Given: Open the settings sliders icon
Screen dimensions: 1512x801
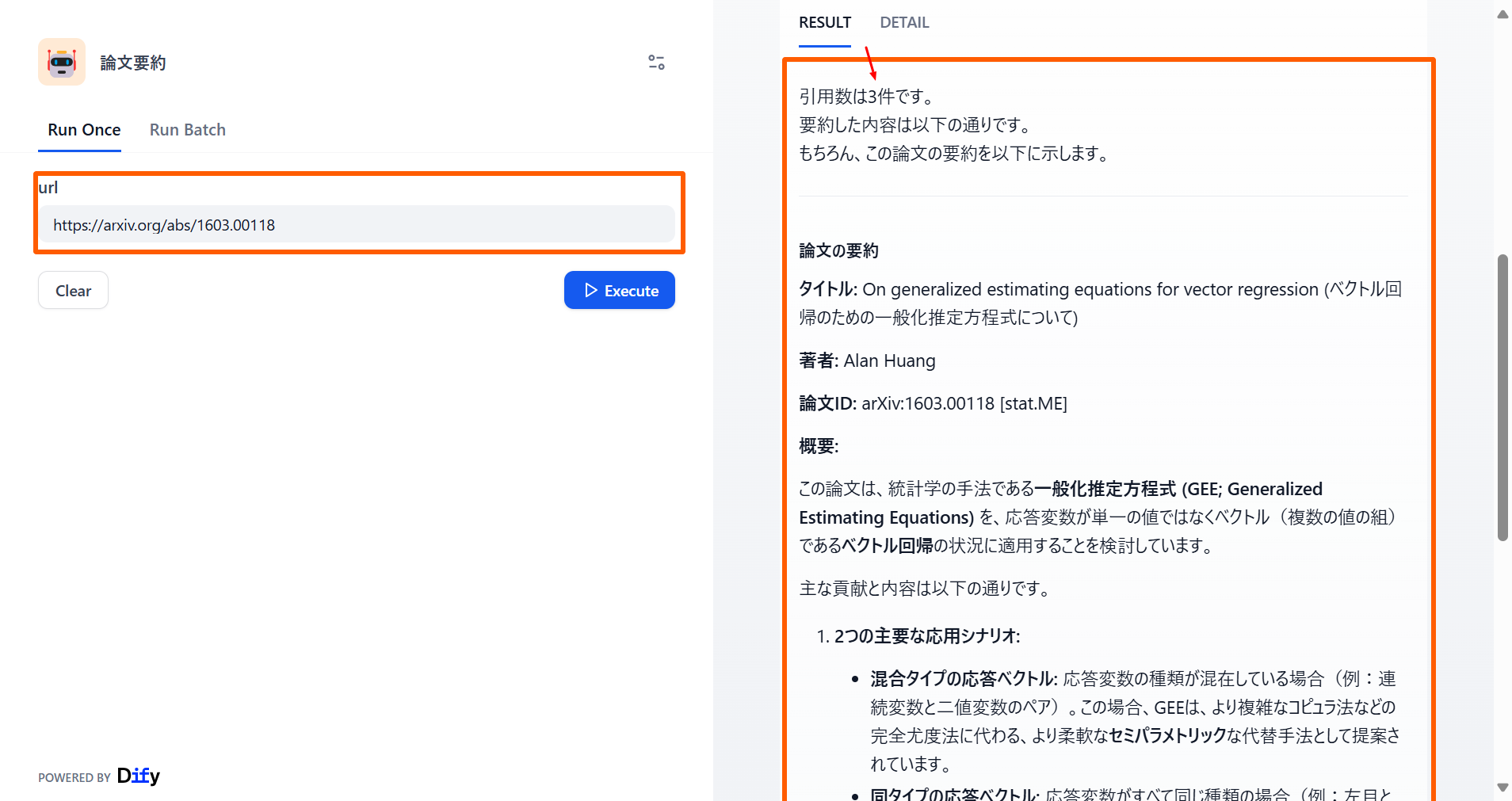Looking at the screenshot, I should [x=656, y=63].
